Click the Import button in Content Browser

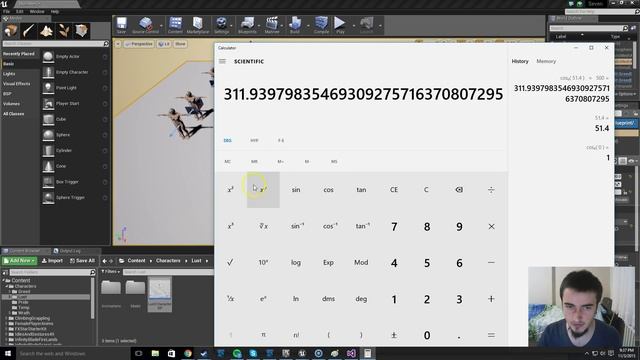coord(52,260)
